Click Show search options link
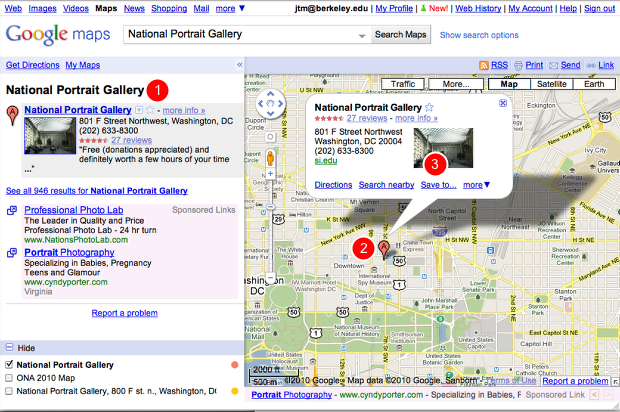Image resolution: width=620 pixels, height=412 pixels. (479, 35)
